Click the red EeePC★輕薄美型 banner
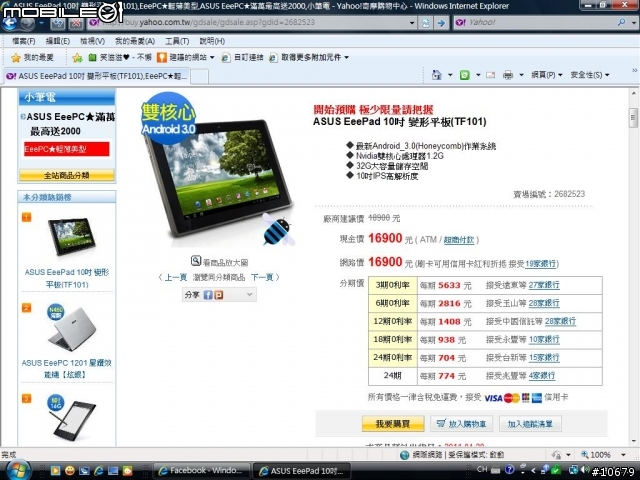This screenshot has width=640, height=480. (x=67, y=149)
